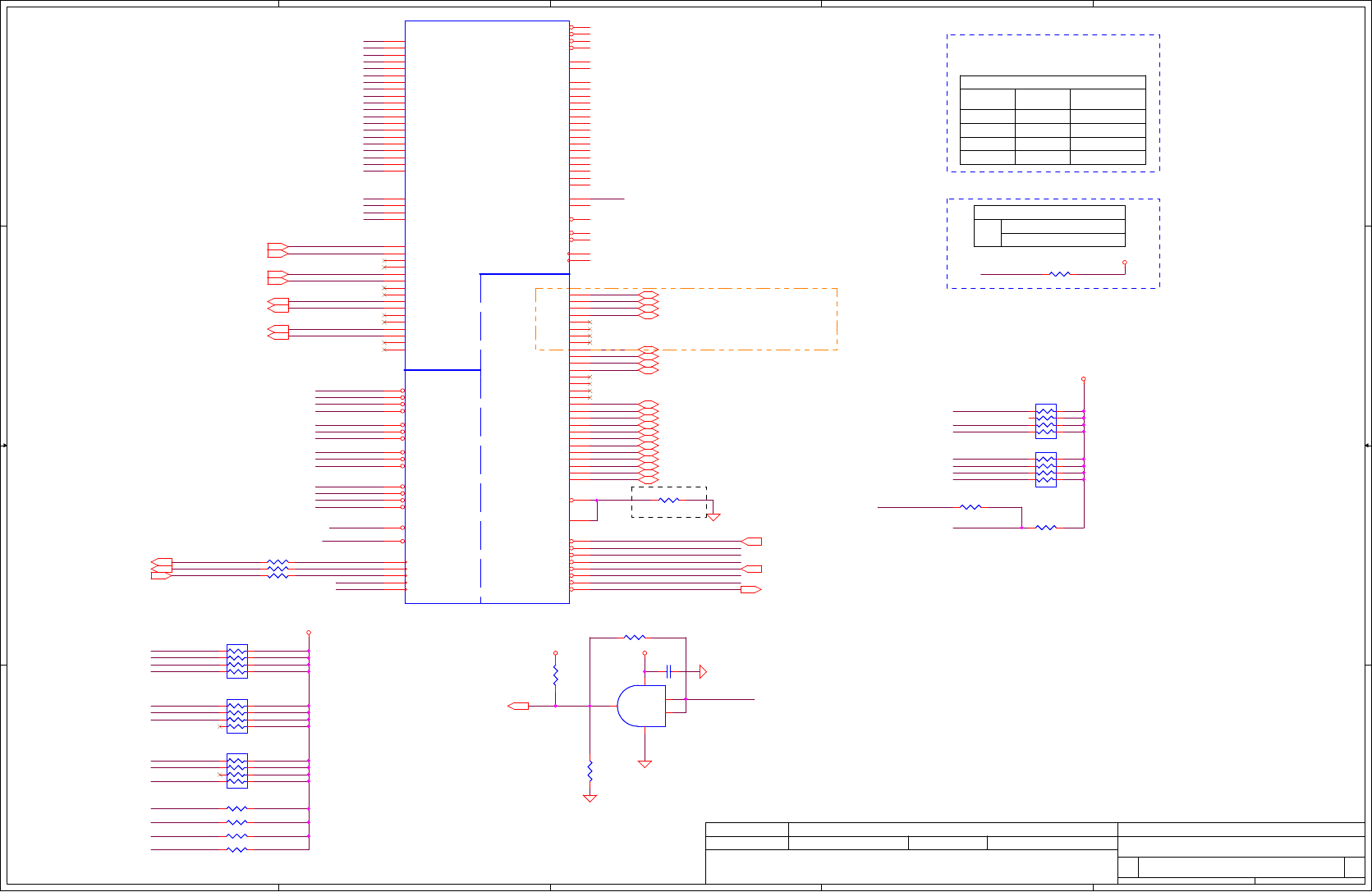The height and width of the screenshot is (892, 1372).
Task: Click the power pin in the lower blue dashed box
Action: point(1125,263)
